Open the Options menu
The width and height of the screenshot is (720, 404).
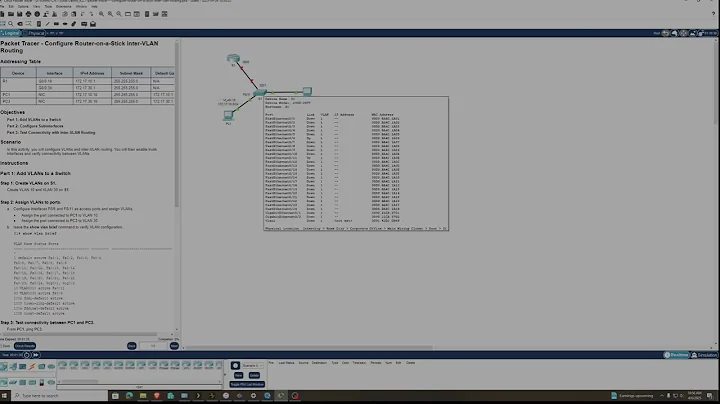tap(23, 7)
